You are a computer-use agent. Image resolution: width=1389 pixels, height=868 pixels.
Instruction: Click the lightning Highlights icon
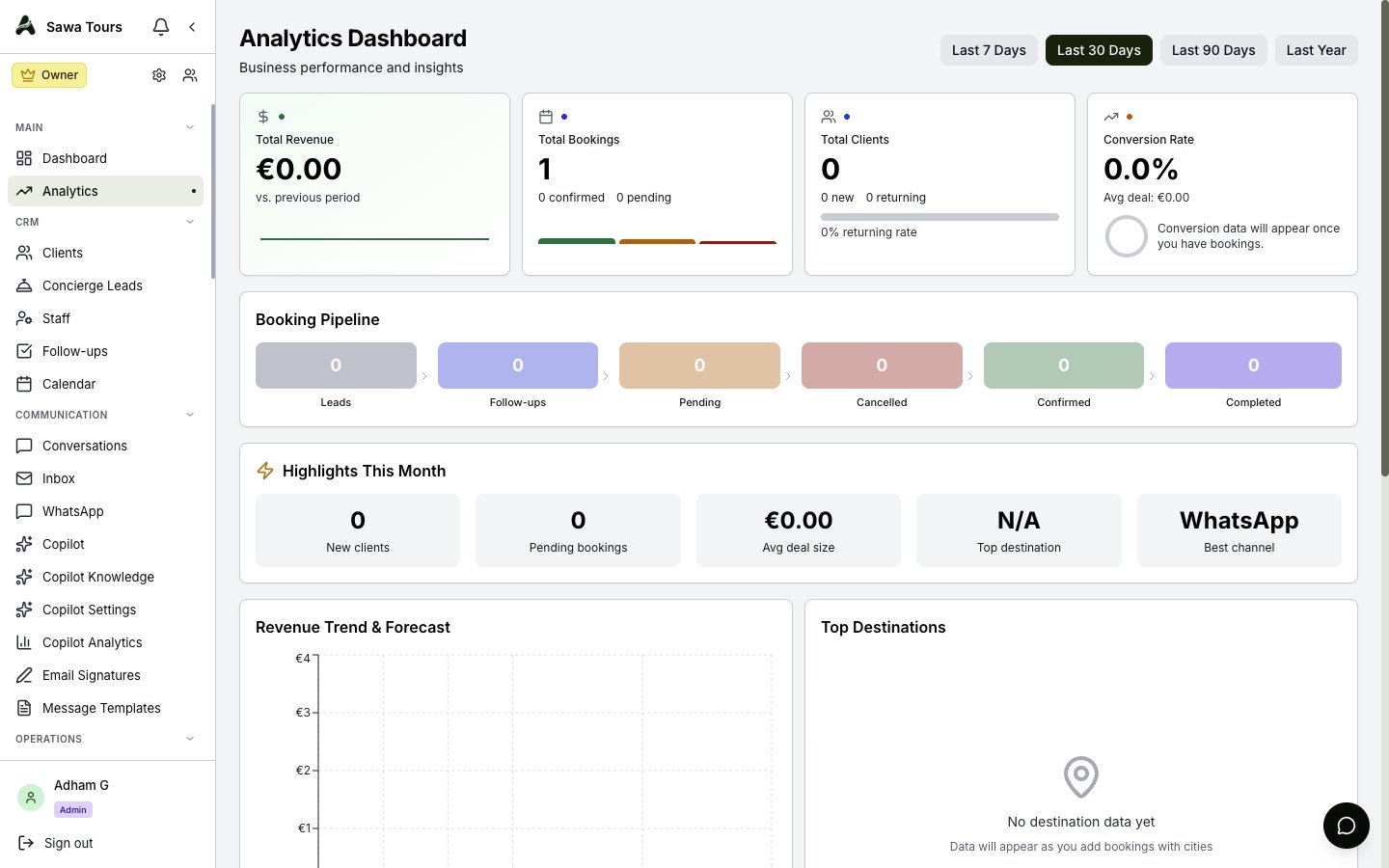(x=265, y=471)
